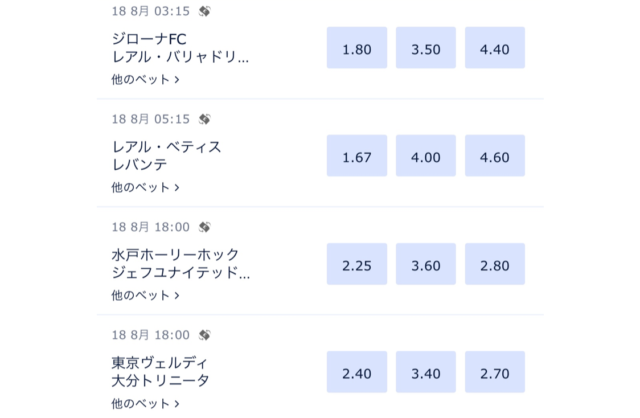Image resolution: width=640 pixels, height=418 pixels.
Task: Click the 4.60 odds for レバンテ
Action: [495, 155]
